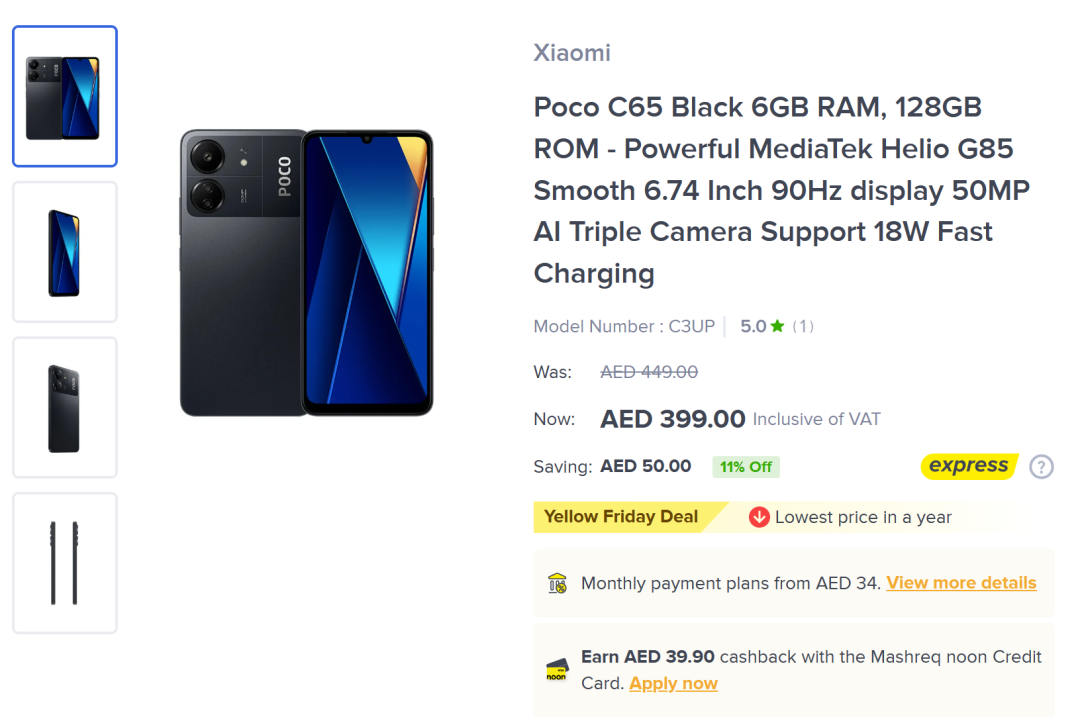Click the 5.0 rating score
Image resolution: width=1080 pixels, height=717 pixels.
752,326
